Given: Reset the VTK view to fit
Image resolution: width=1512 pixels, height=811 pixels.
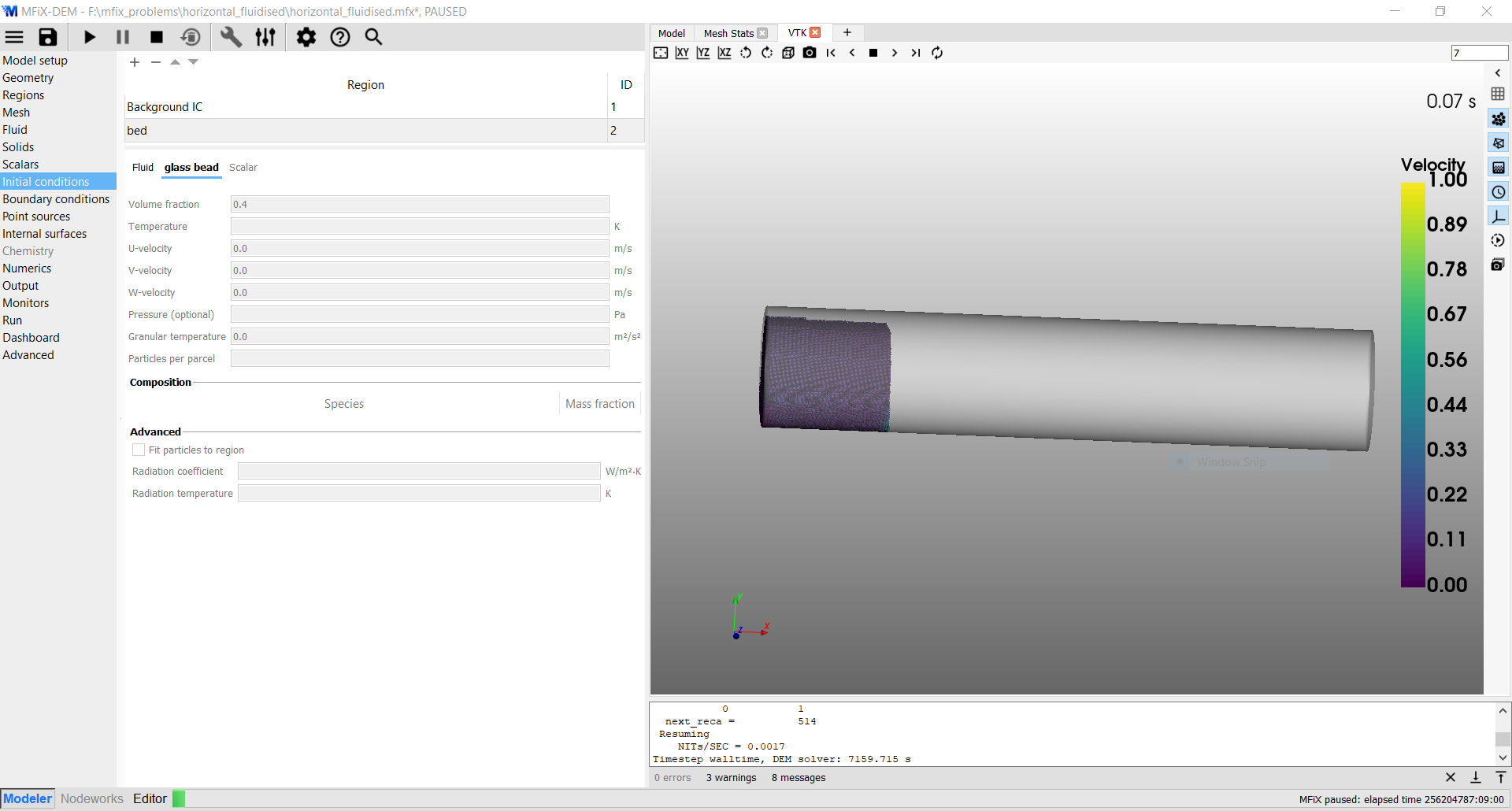Looking at the screenshot, I should (661, 53).
